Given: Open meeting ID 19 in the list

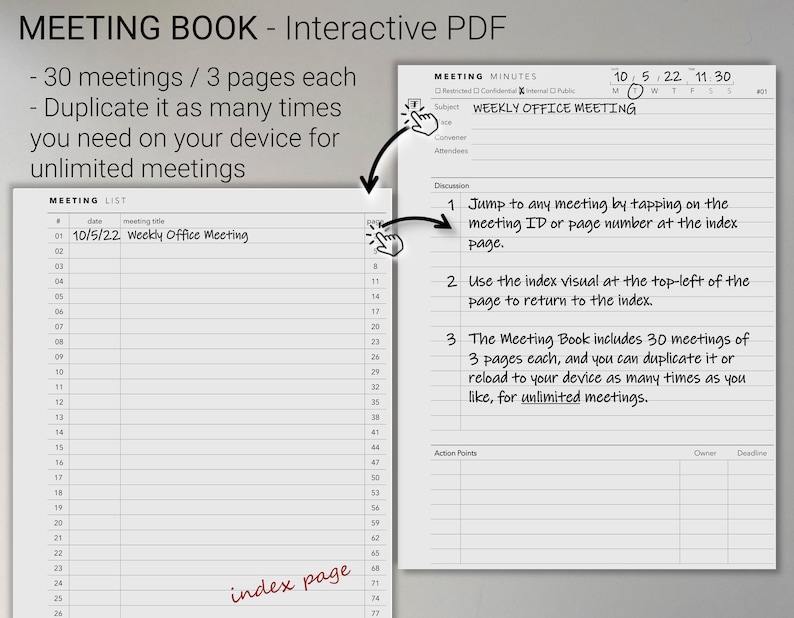Looking at the screenshot, I should point(58,508).
